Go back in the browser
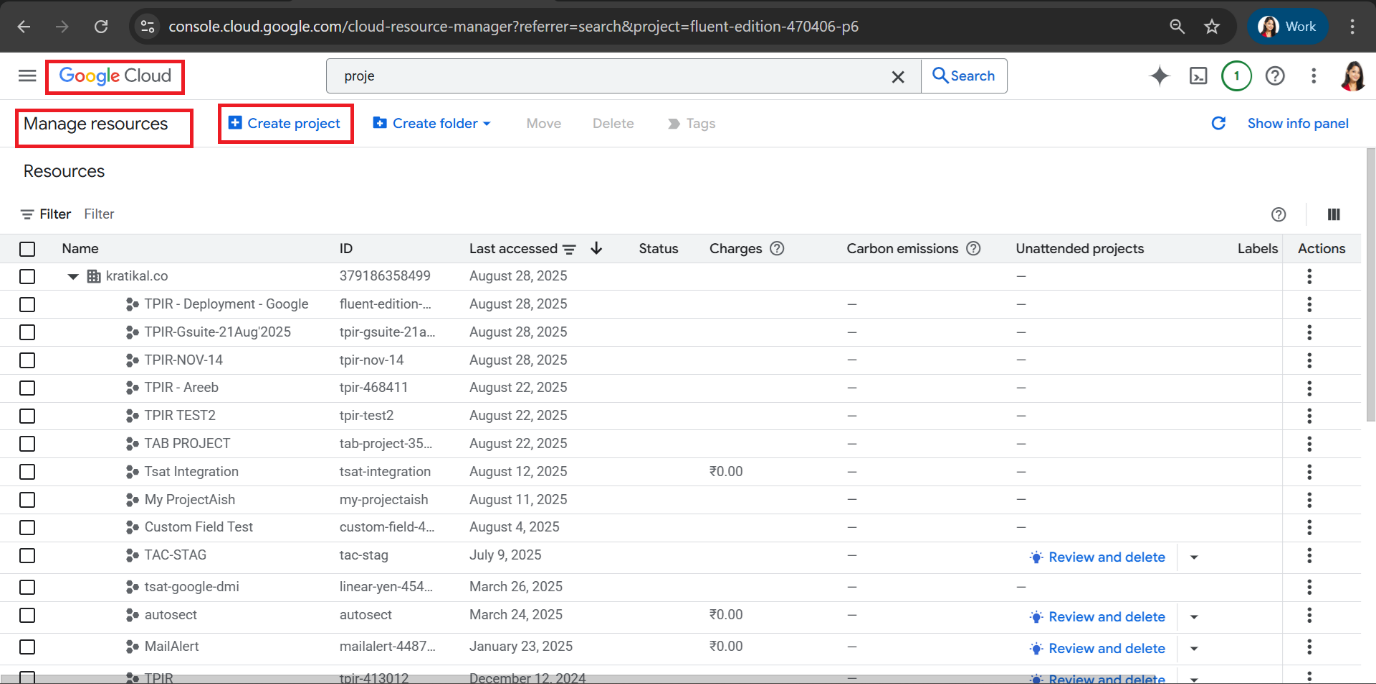1376x684 pixels. 24,27
